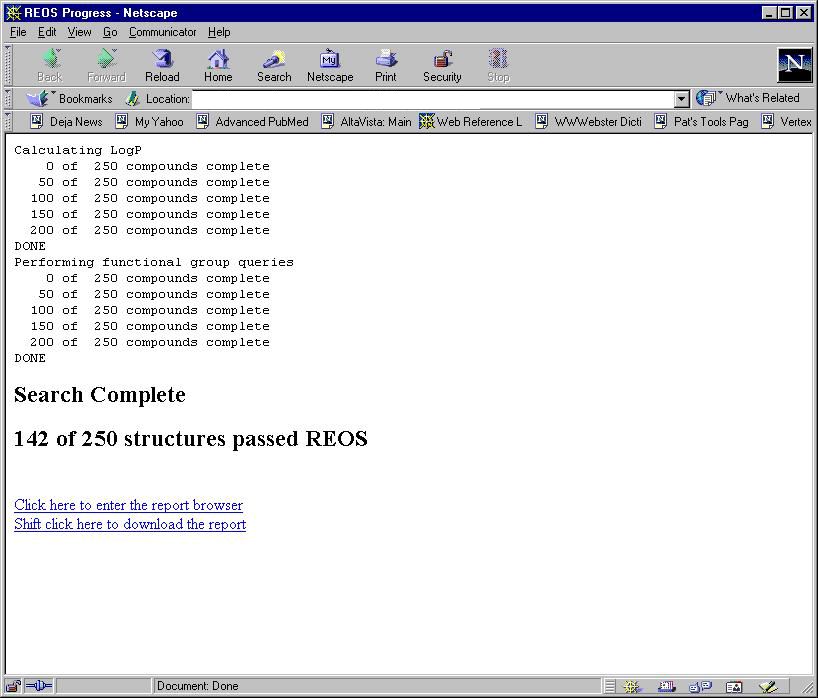Expand the Location history dropdown arrow

click(x=681, y=99)
